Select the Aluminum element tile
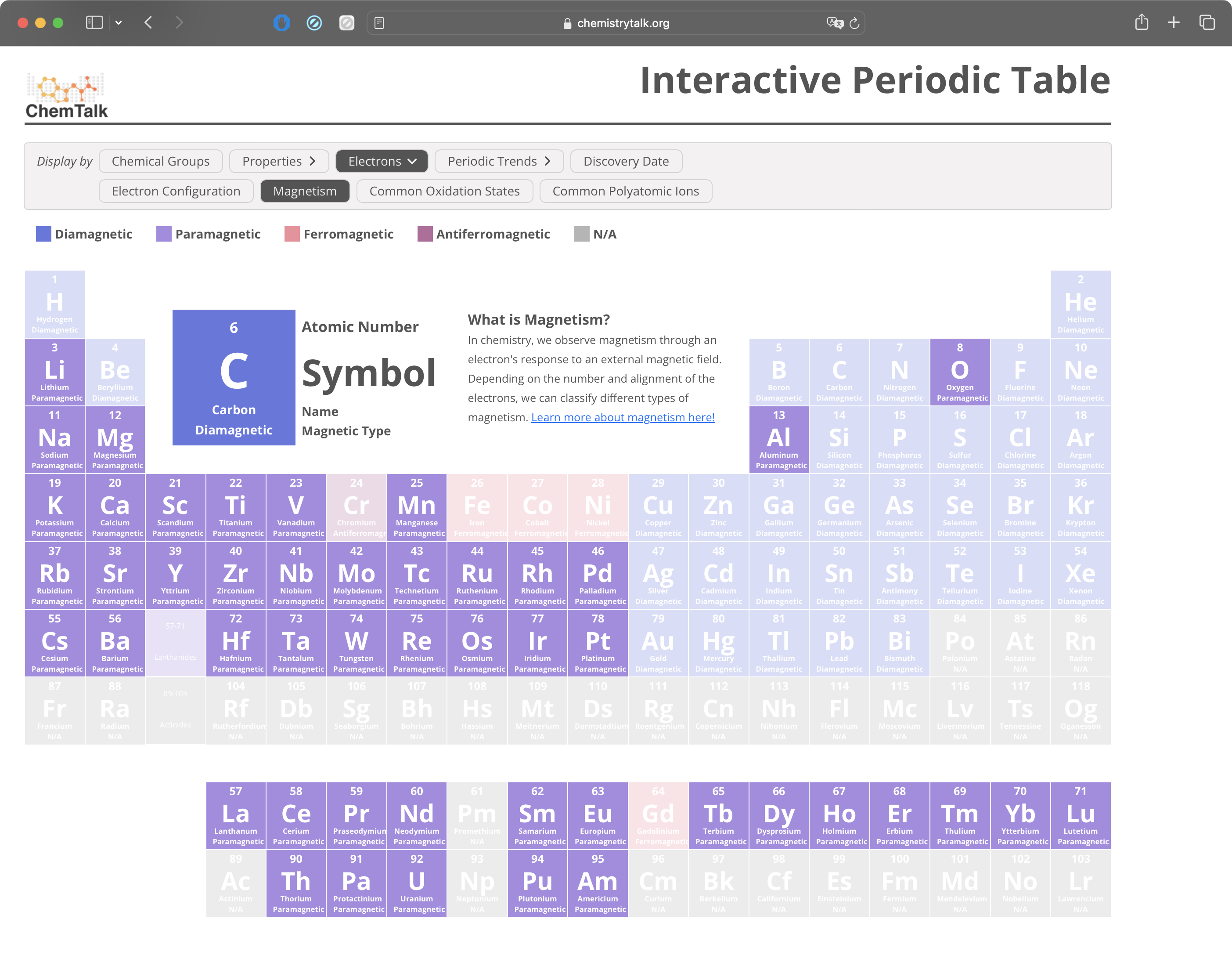Screen dimensions: 1232x962 (x=778, y=440)
